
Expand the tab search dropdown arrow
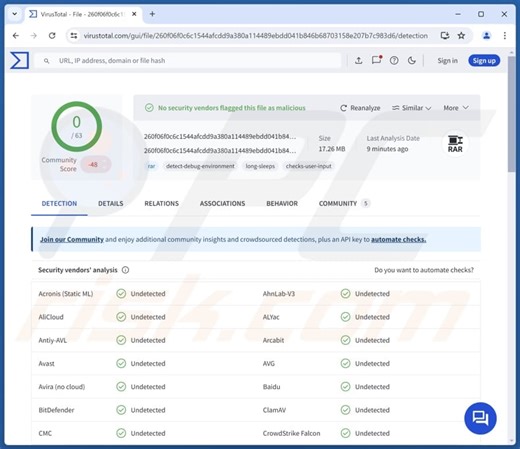pos(15,14)
